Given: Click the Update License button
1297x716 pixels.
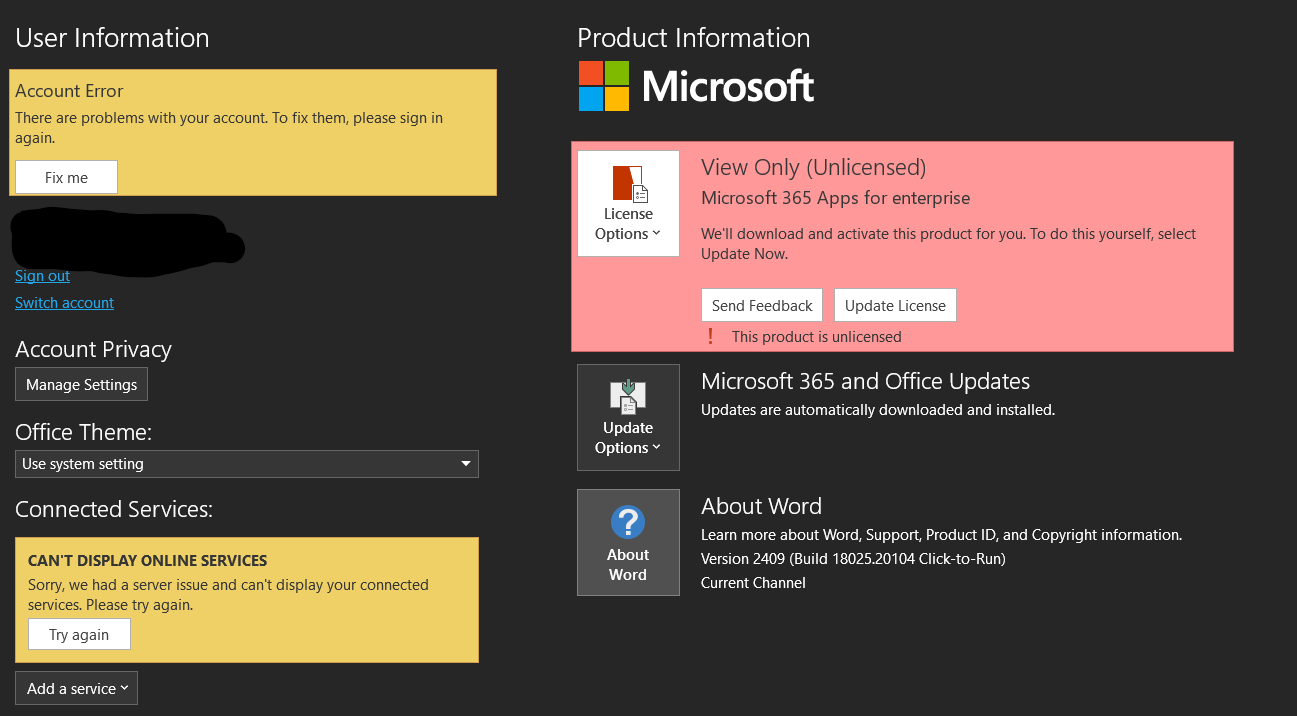Looking at the screenshot, I should coord(895,305).
